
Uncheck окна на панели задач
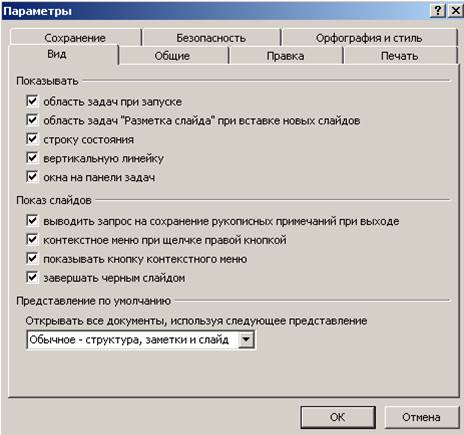(x=32, y=177)
